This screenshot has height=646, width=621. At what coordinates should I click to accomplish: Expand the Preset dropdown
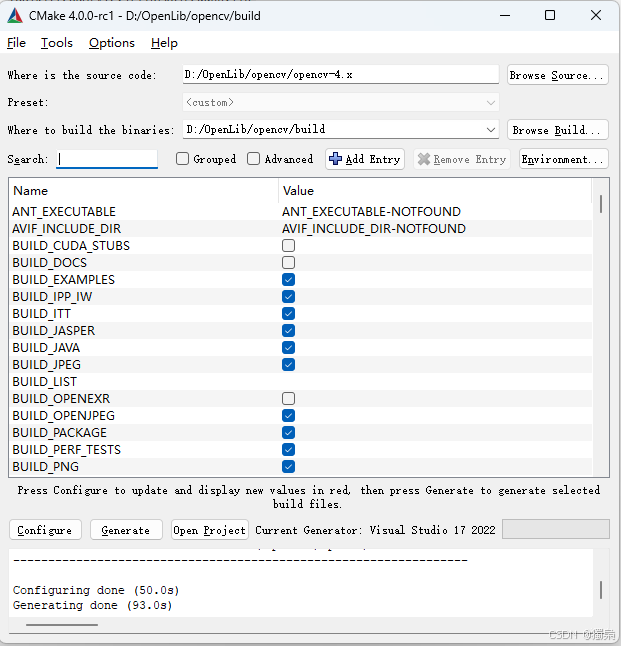pos(341,102)
